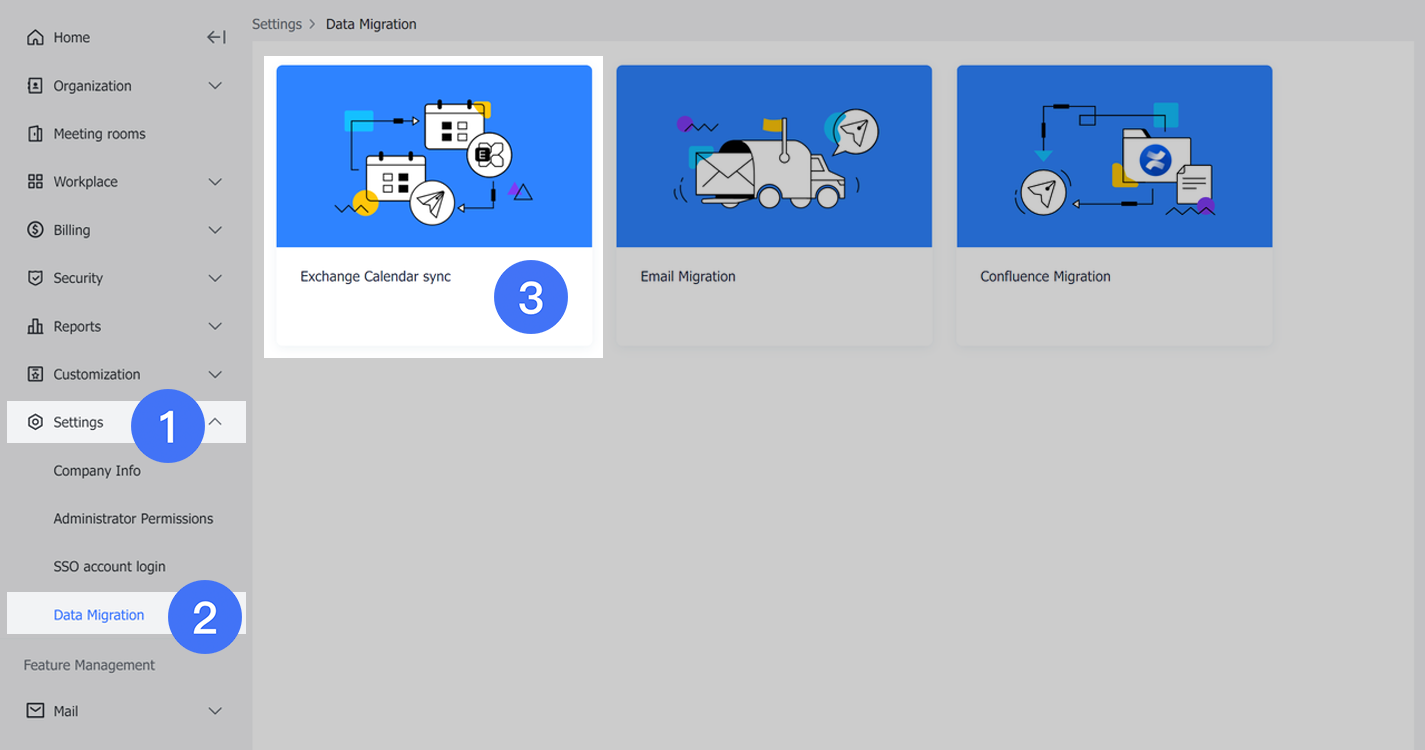Screen dimensions: 1425x750
Task: Open the Exchange Calendar sync label
Action: pos(376,277)
